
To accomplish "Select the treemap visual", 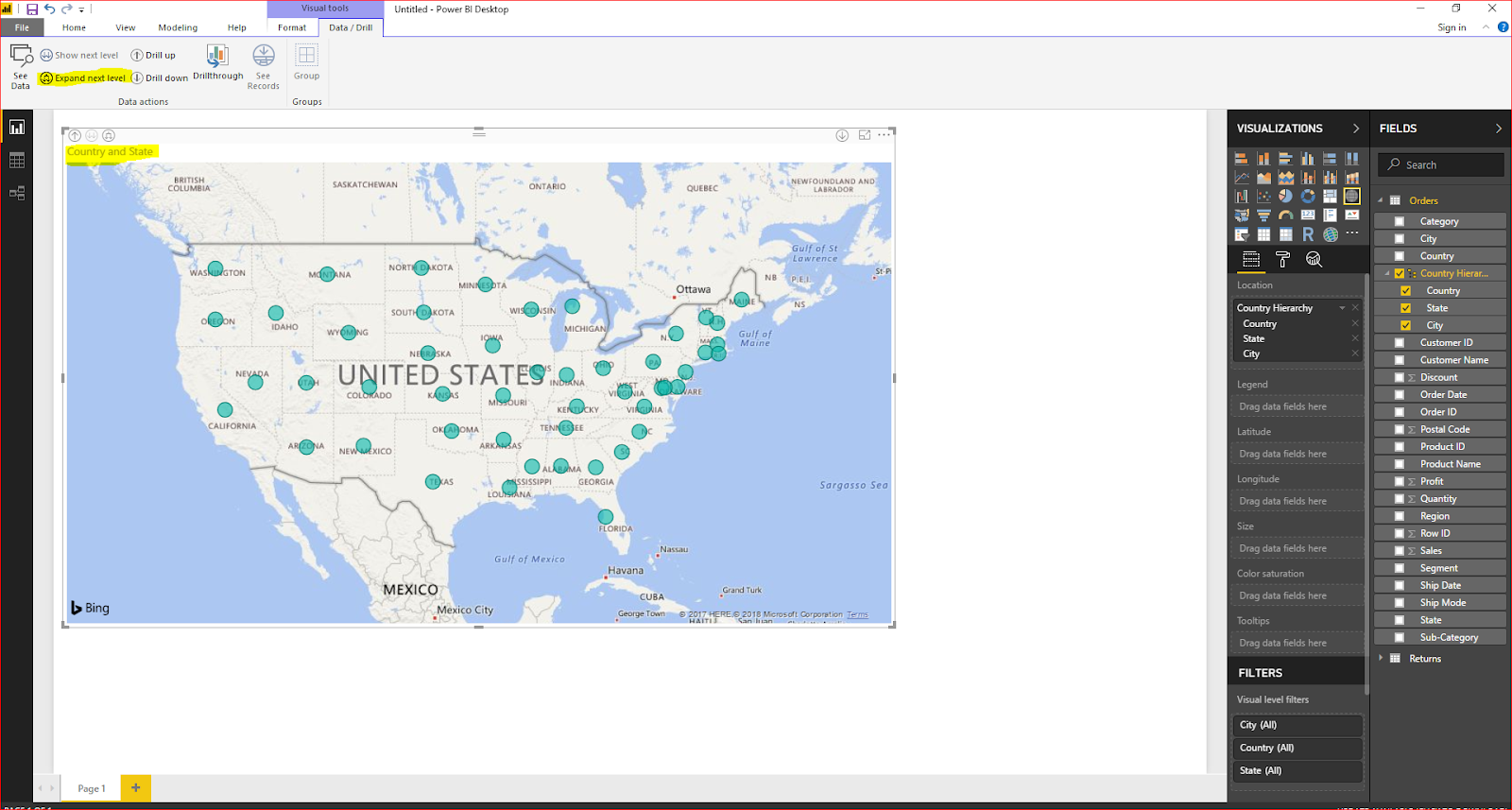I will (x=1331, y=197).
